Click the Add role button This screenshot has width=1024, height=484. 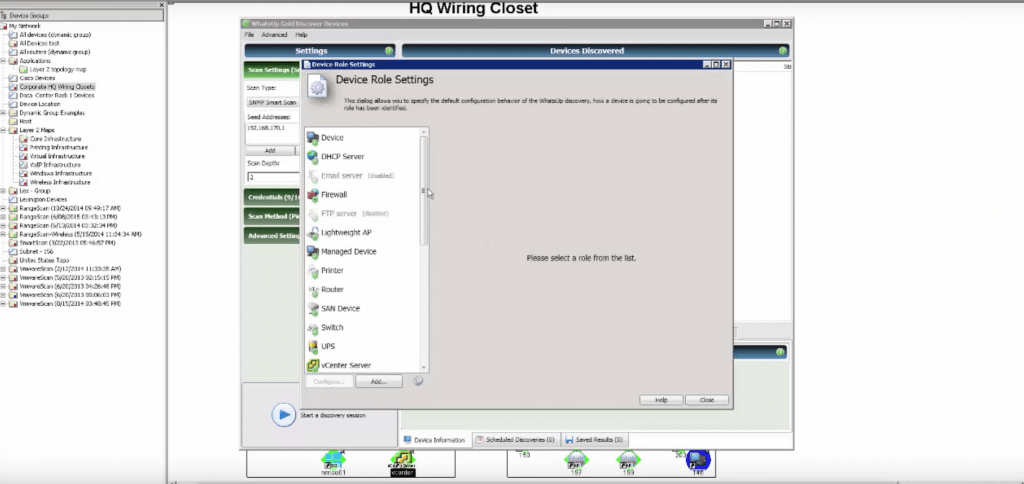tap(379, 381)
